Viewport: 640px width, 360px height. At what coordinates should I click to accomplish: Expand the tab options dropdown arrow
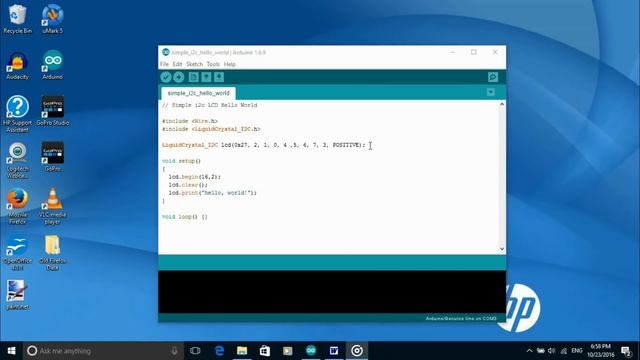coord(491,92)
